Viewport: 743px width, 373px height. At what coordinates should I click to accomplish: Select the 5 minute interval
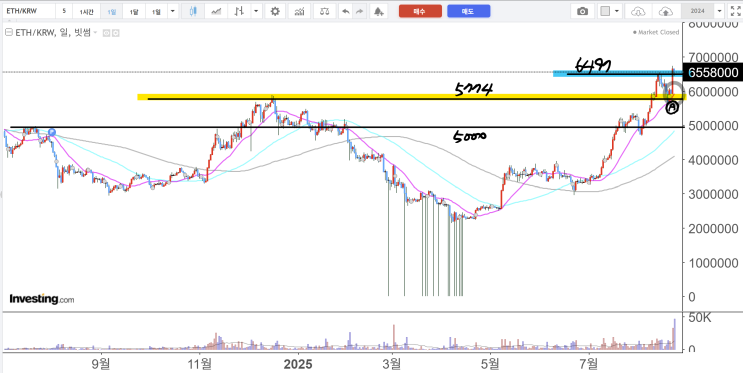64,11
